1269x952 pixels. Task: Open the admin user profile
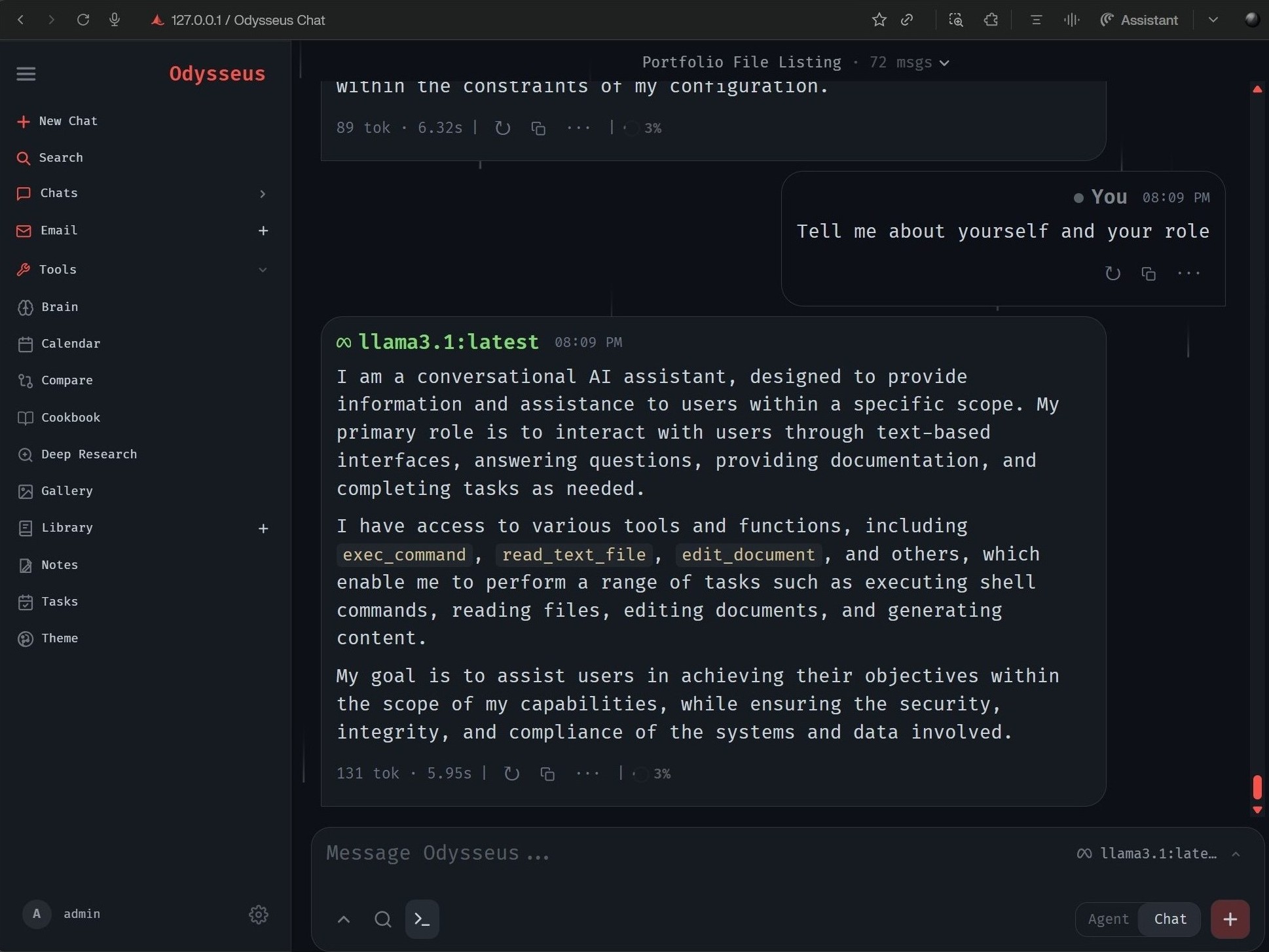click(x=62, y=914)
